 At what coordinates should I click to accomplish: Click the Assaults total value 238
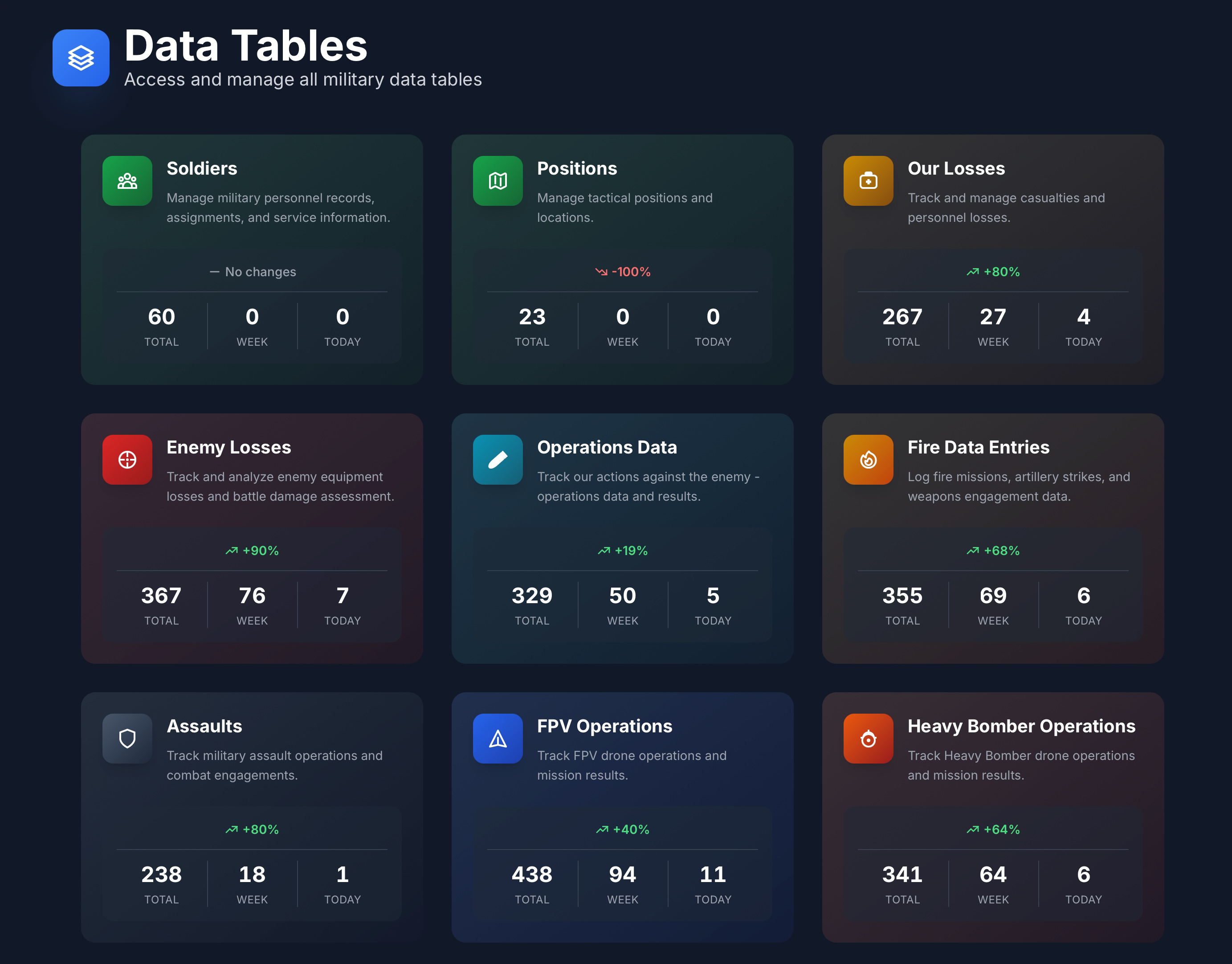161,874
